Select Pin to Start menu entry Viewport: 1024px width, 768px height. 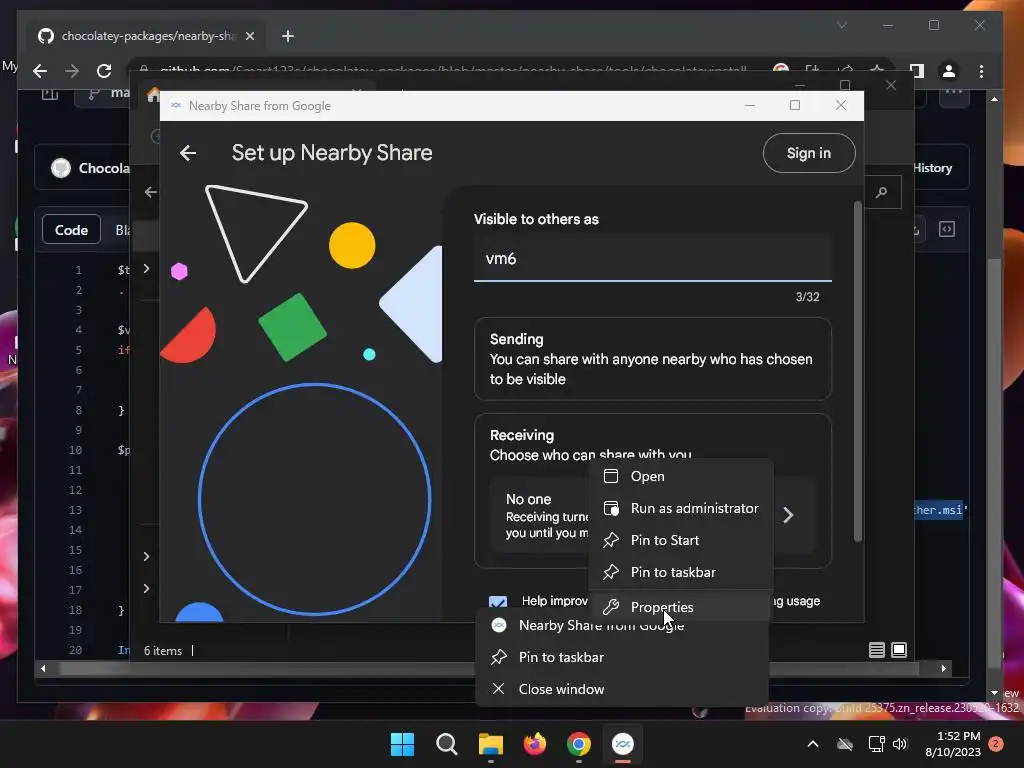680,540
